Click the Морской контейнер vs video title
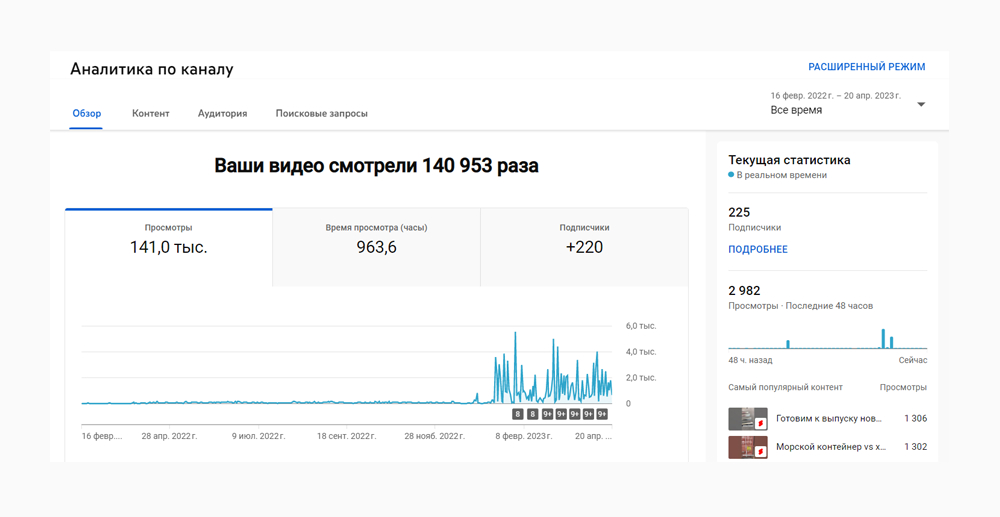 830,447
